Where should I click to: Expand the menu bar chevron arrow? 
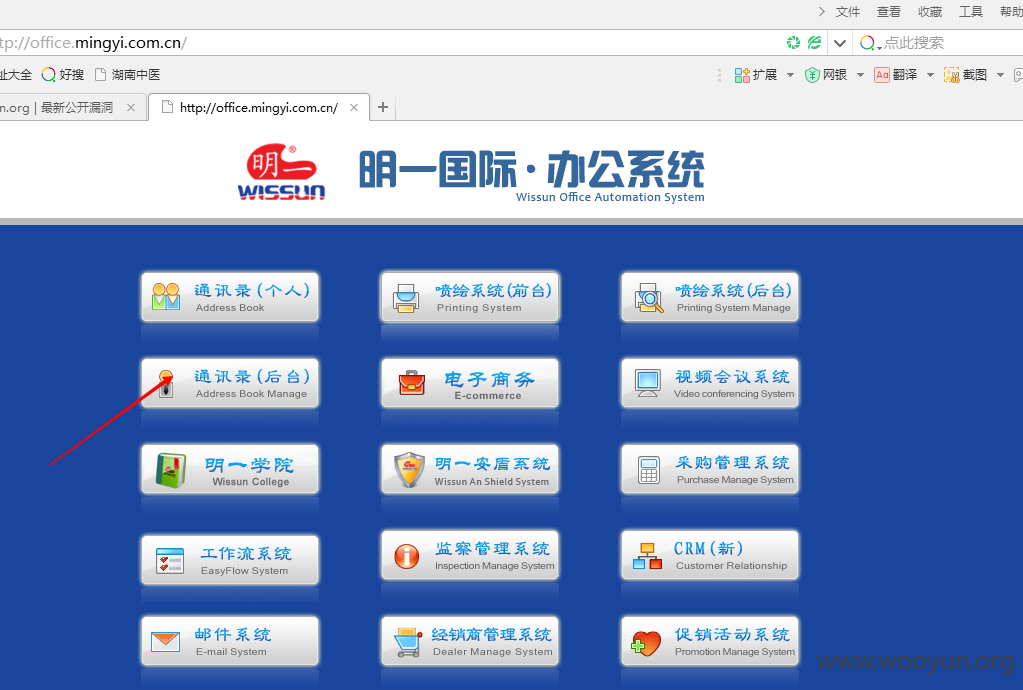(x=821, y=12)
